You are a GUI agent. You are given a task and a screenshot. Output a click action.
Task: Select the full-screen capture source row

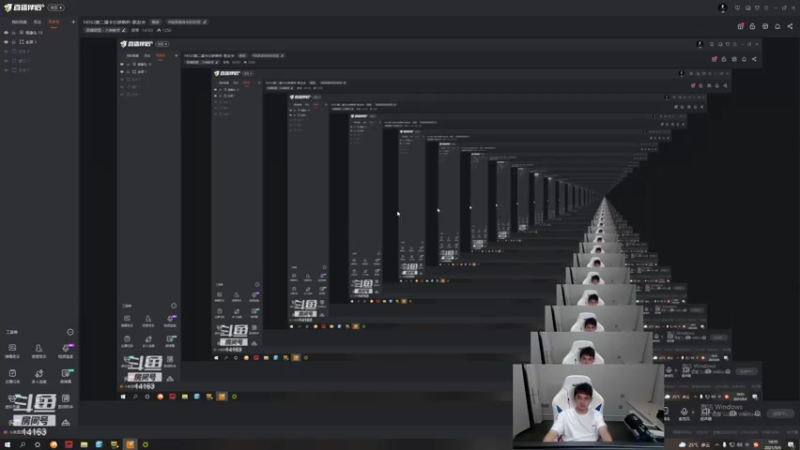click(x=39, y=42)
